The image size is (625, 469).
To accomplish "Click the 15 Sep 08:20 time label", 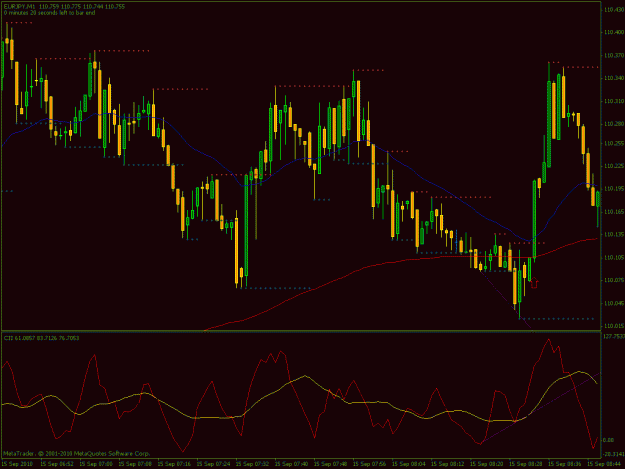I will click(486, 464).
